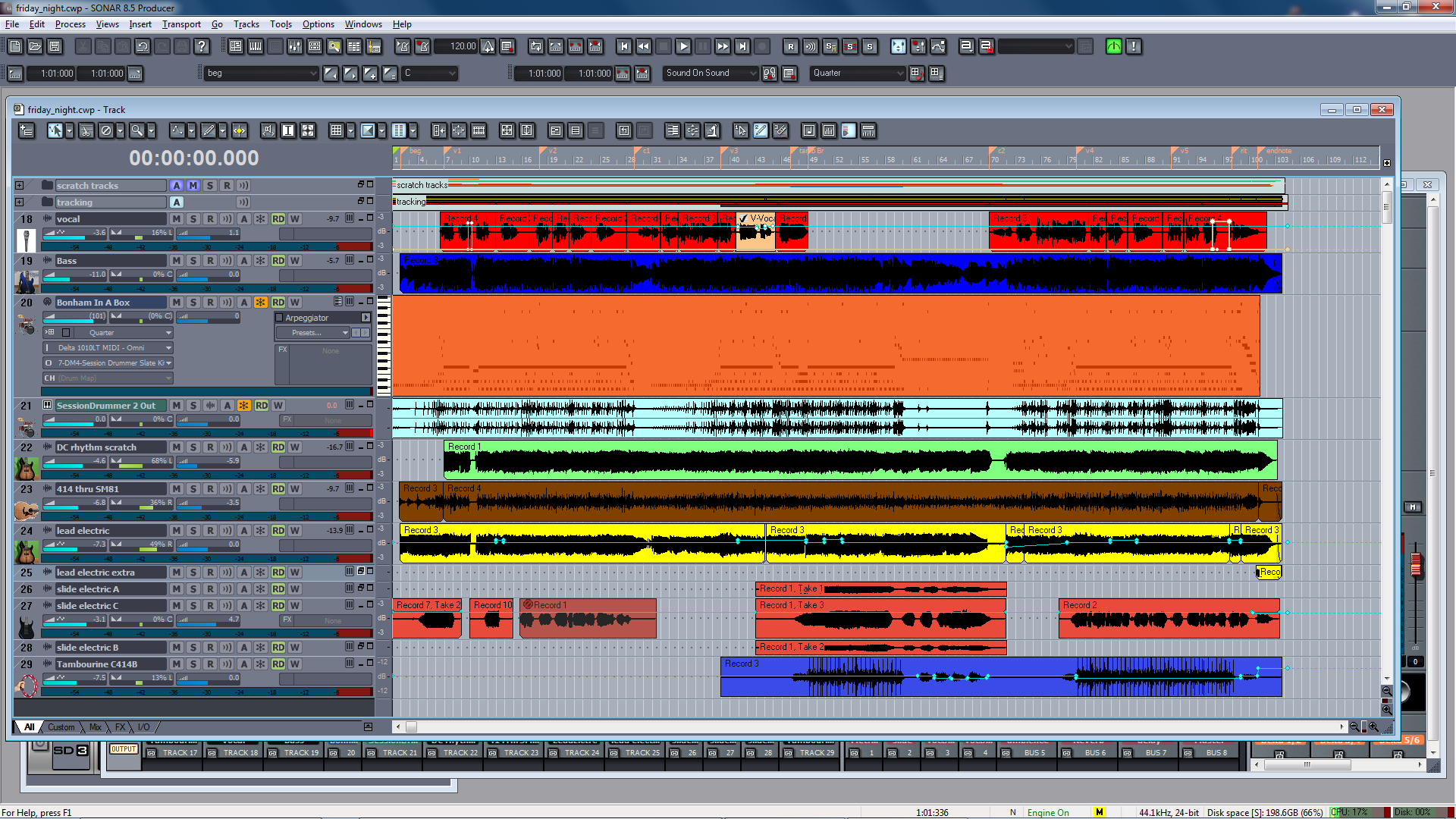Select the Draw pencil tool
Viewport: 1456px width, 819px height.
point(209,130)
